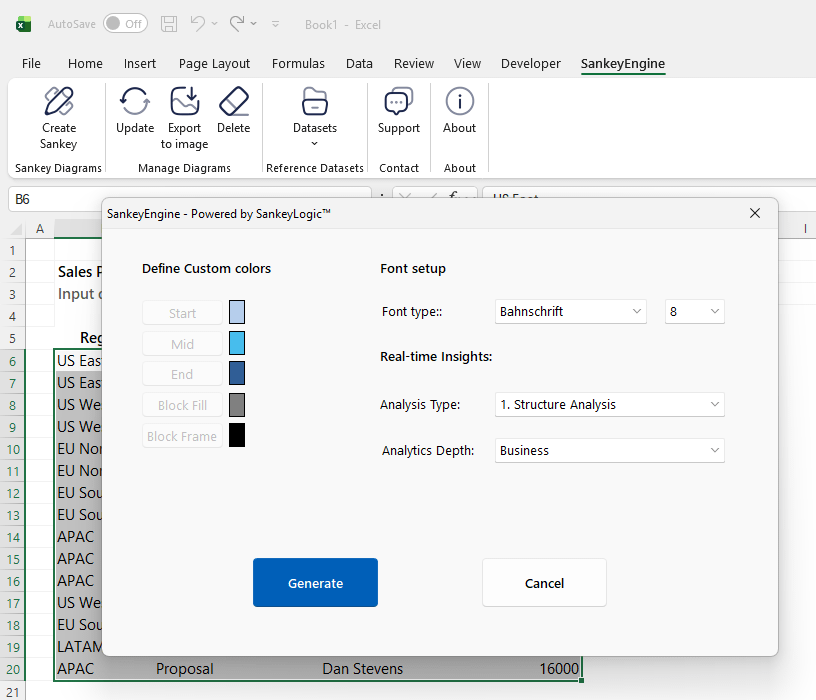Open the File menu tab
This screenshot has height=700, width=816.
coord(31,63)
